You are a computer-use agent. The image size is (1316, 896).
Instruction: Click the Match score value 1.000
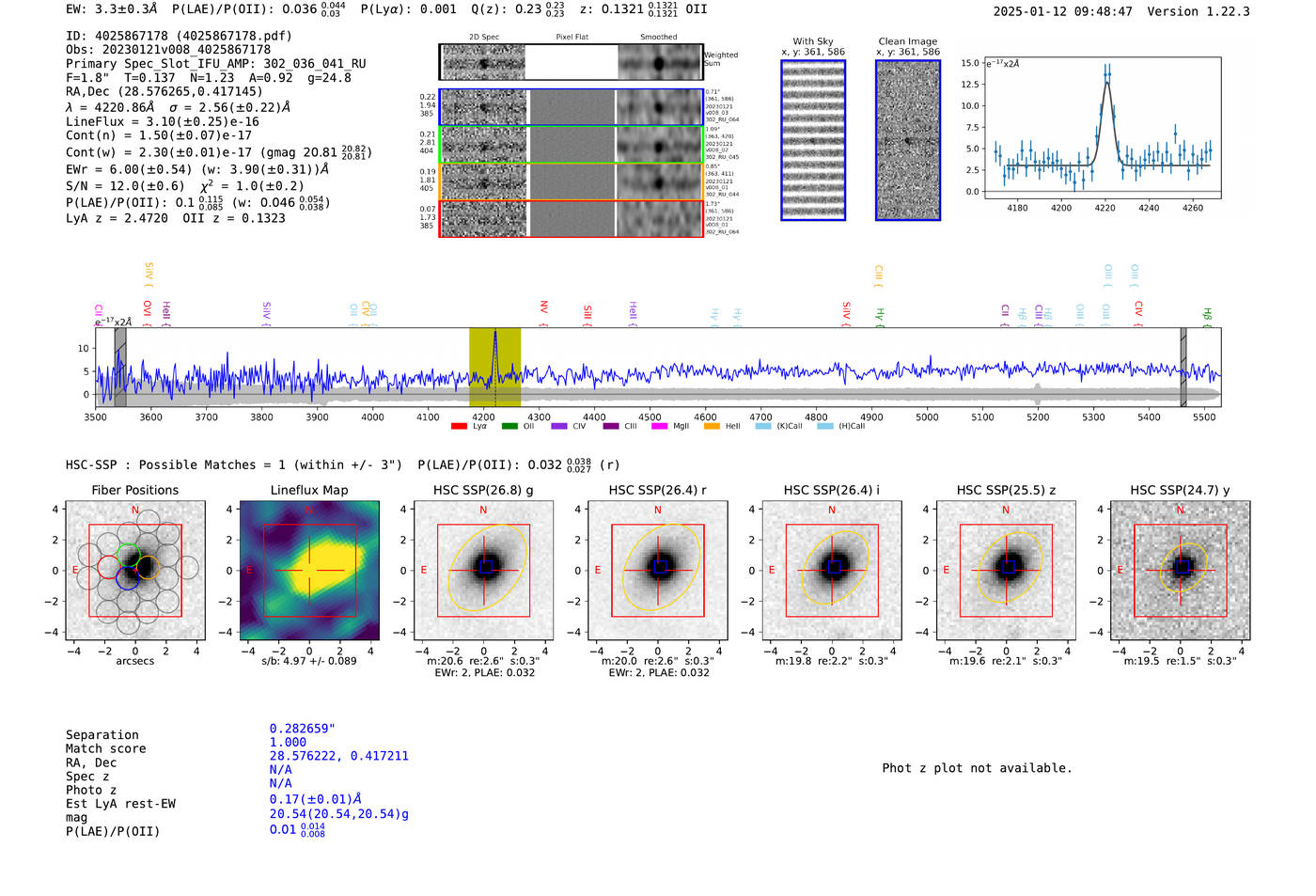(288, 742)
